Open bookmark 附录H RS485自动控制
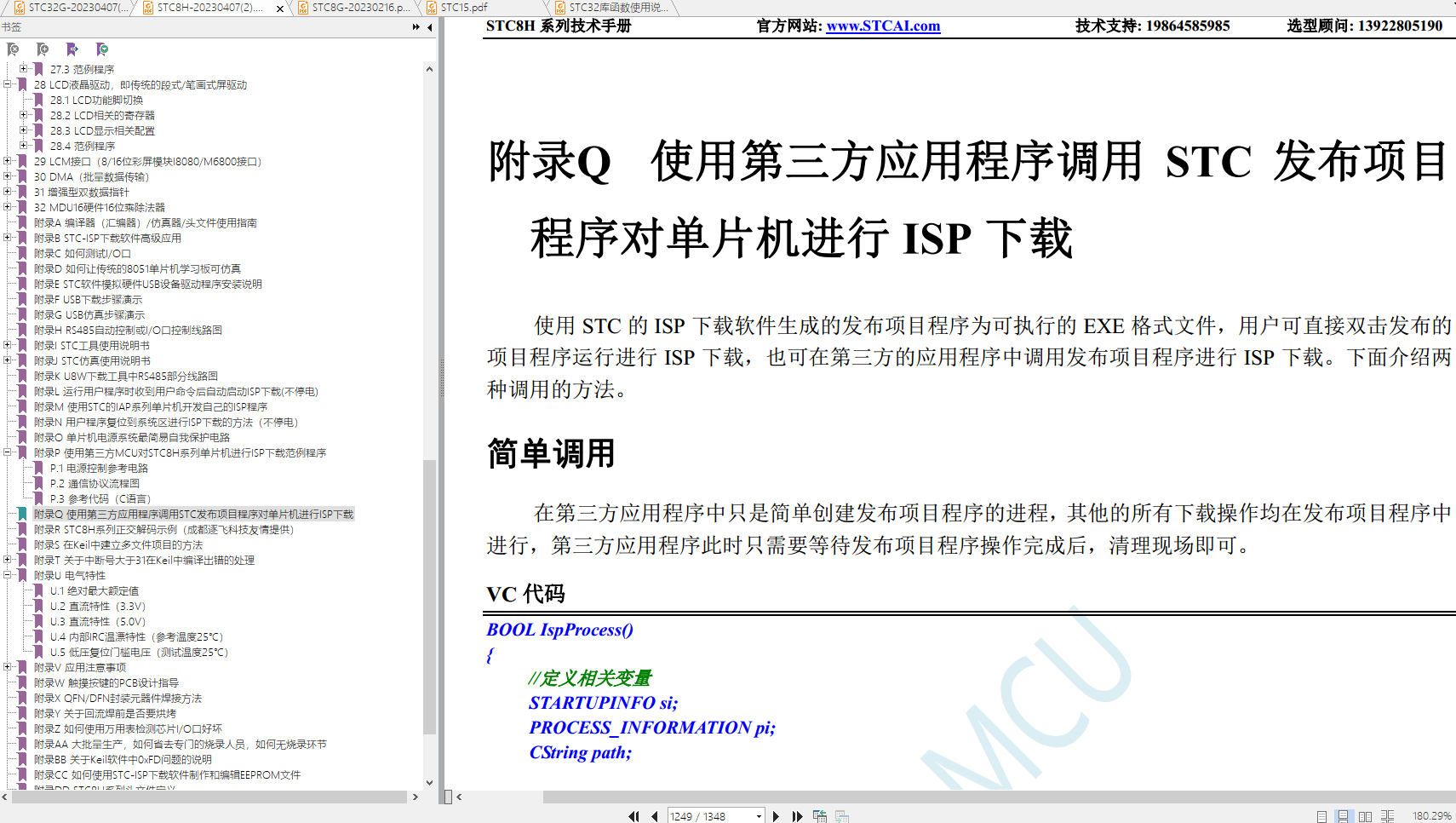Viewport: 1456px width, 823px height. tap(128, 330)
